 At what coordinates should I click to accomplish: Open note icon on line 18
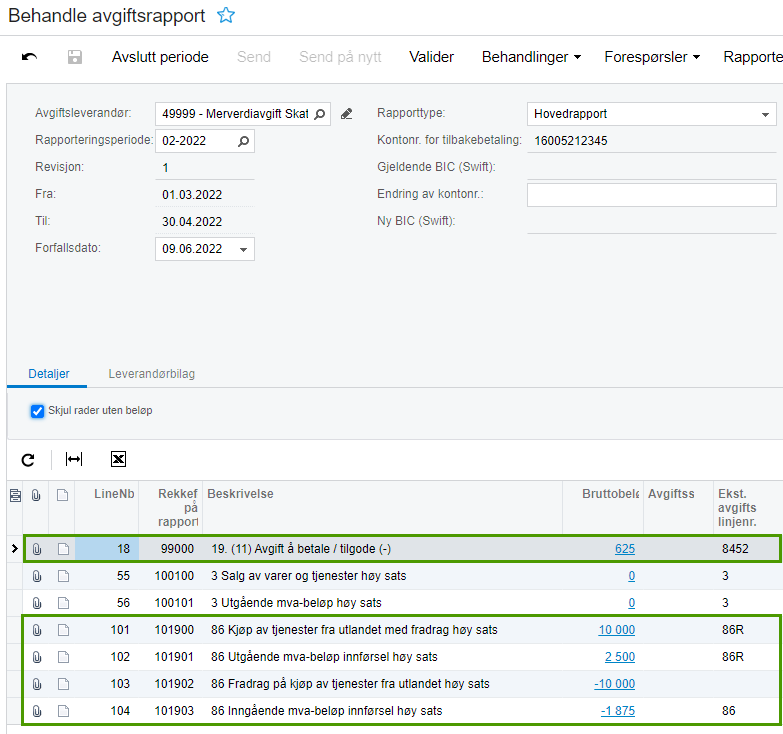point(62,549)
